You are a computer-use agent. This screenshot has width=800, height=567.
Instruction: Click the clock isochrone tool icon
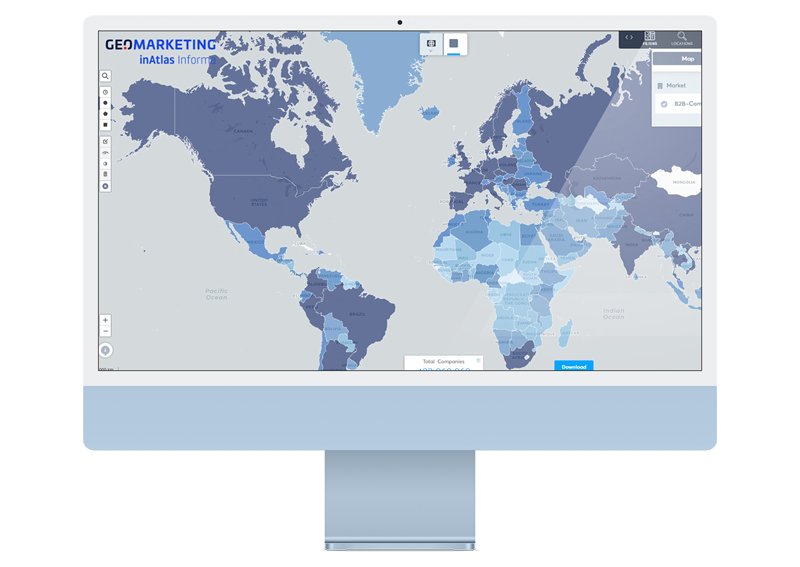105,92
